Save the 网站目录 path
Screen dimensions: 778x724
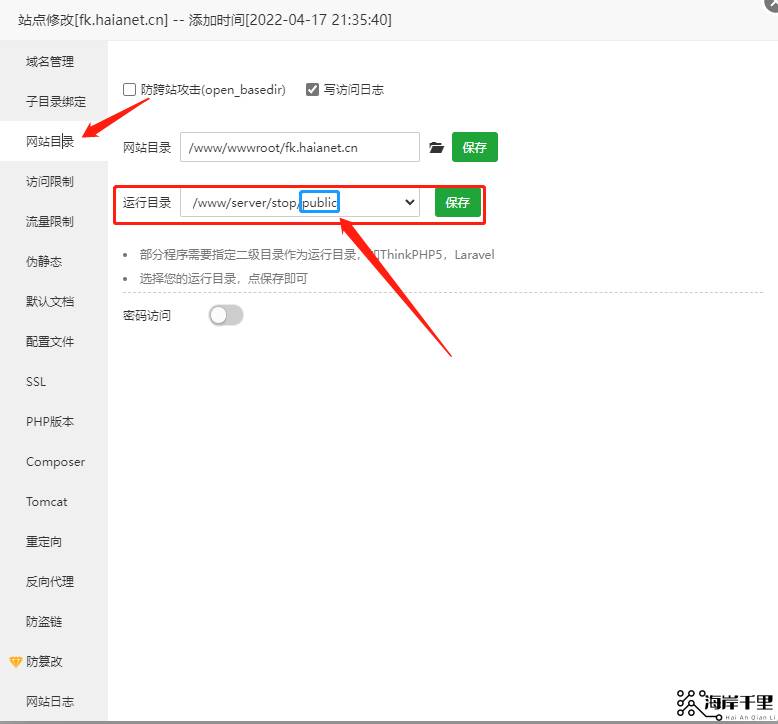[x=474, y=148]
